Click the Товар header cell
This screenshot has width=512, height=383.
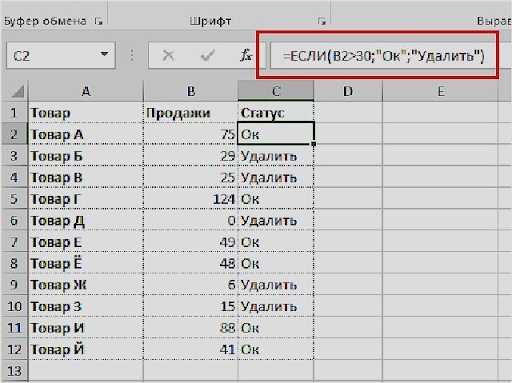point(86,113)
